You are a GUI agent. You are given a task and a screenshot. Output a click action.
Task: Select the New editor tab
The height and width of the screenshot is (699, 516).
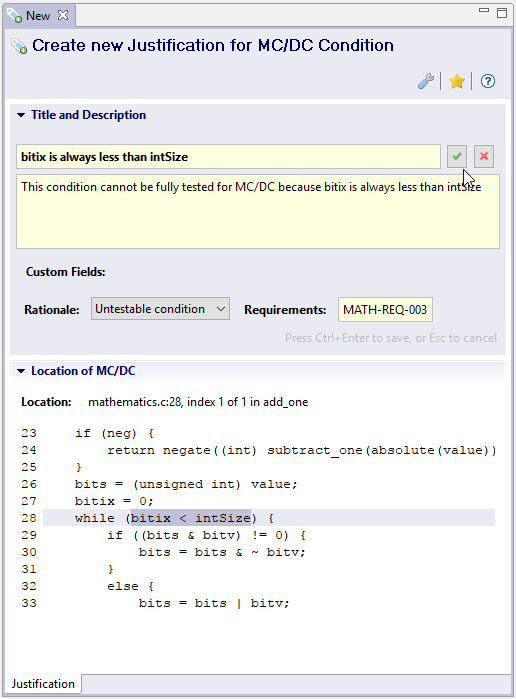coord(39,16)
